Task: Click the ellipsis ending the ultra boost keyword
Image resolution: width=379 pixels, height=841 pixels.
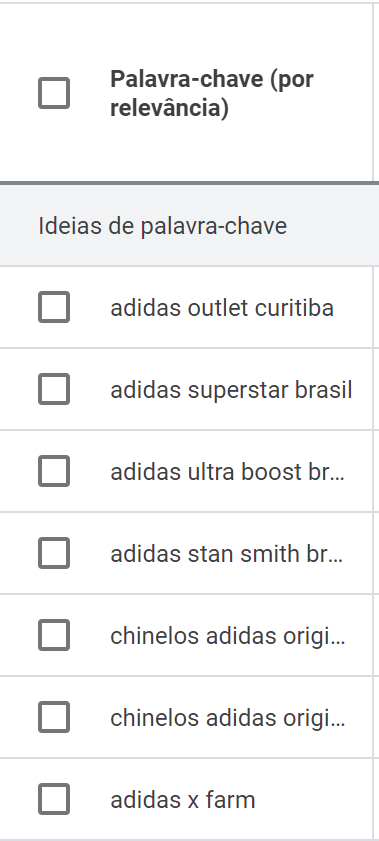Action: tap(338, 476)
